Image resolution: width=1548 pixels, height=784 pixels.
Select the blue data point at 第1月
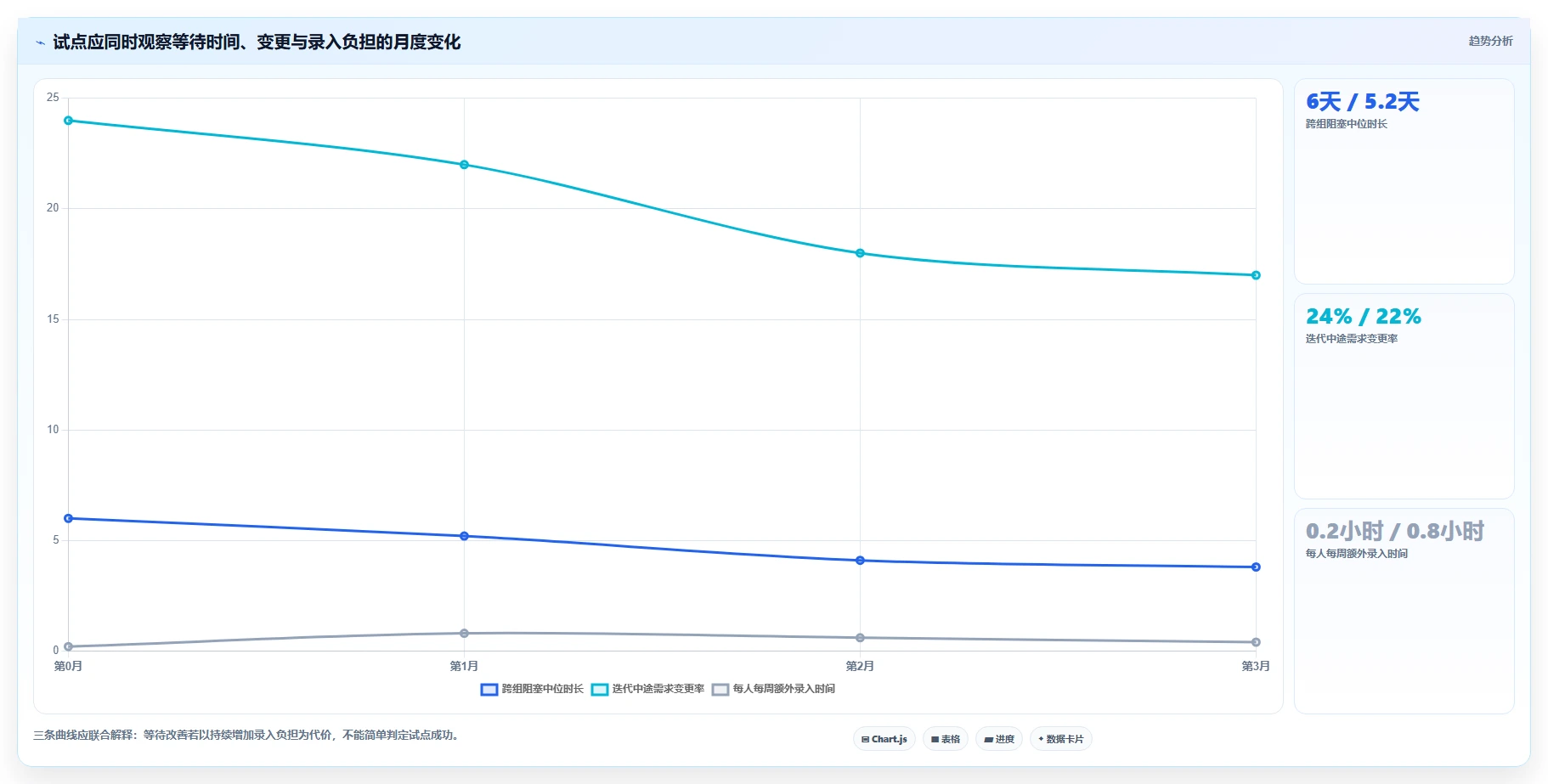(464, 536)
